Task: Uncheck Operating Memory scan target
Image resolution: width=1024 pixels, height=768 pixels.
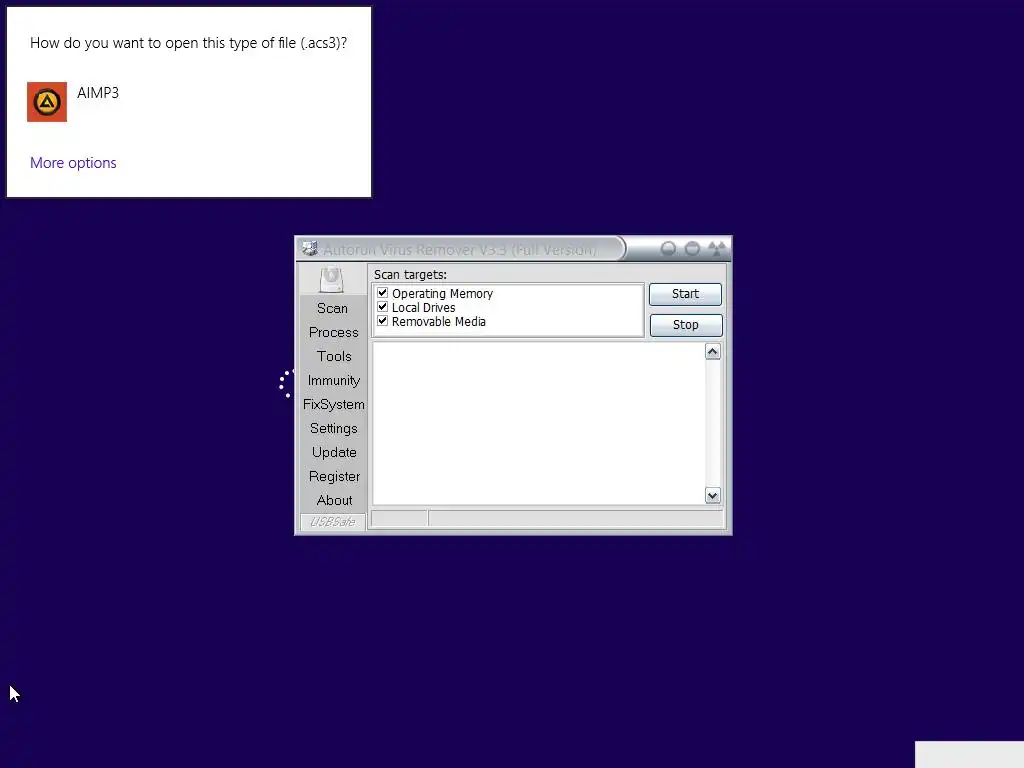Action: tap(383, 293)
